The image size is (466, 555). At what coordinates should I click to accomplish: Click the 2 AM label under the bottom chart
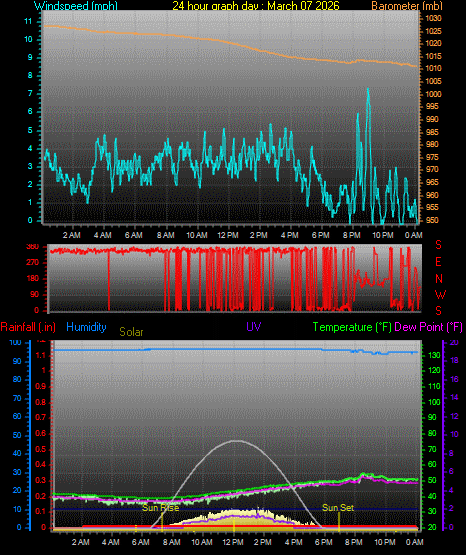pos(81,542)
